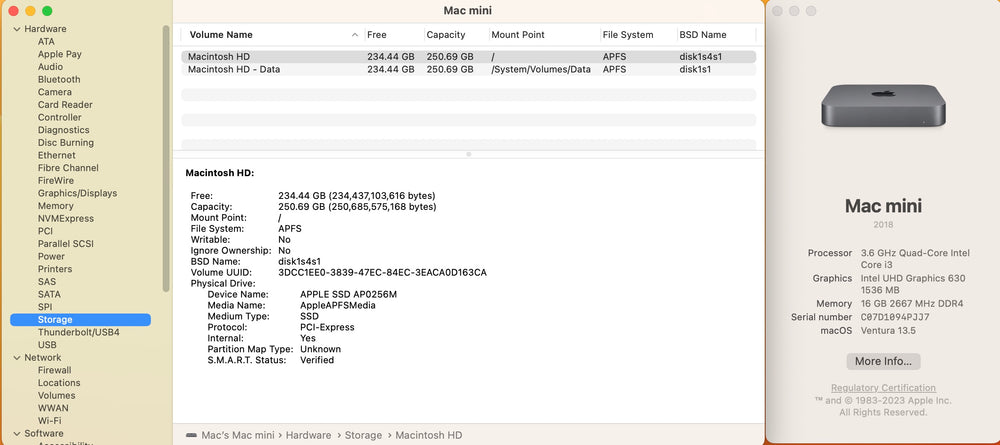1000x445 pixels.
Task: Select Thunderbolt/USB4 in the sidebar
Action: point(78,332)
